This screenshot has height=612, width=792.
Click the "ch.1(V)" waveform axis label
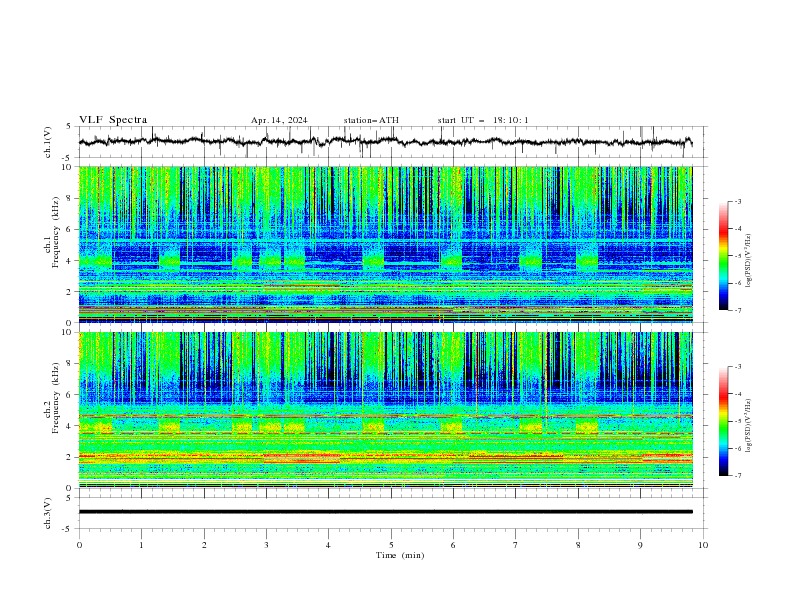click(48, 142)
